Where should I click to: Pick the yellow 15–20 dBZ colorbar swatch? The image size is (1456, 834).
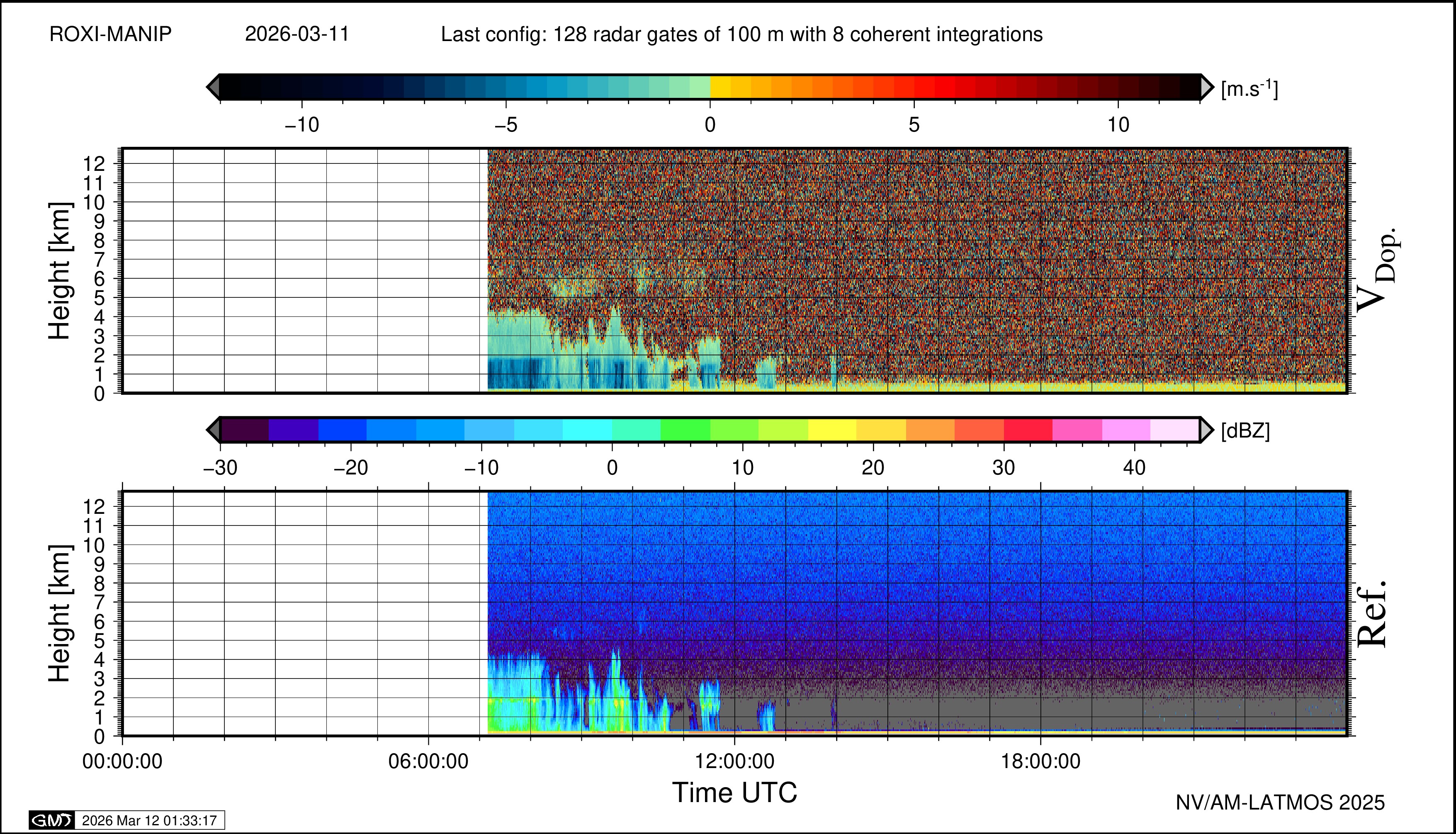[x=832, y=430]
